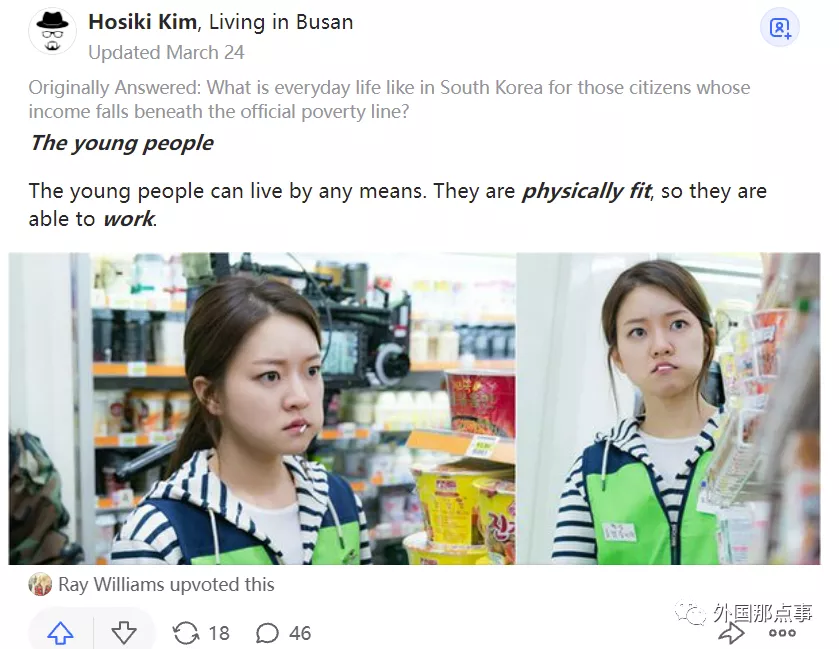Screen dimensions: 839x649
Task: Click Ray Williams upvoted this link
Action: (x=166, y=584)
